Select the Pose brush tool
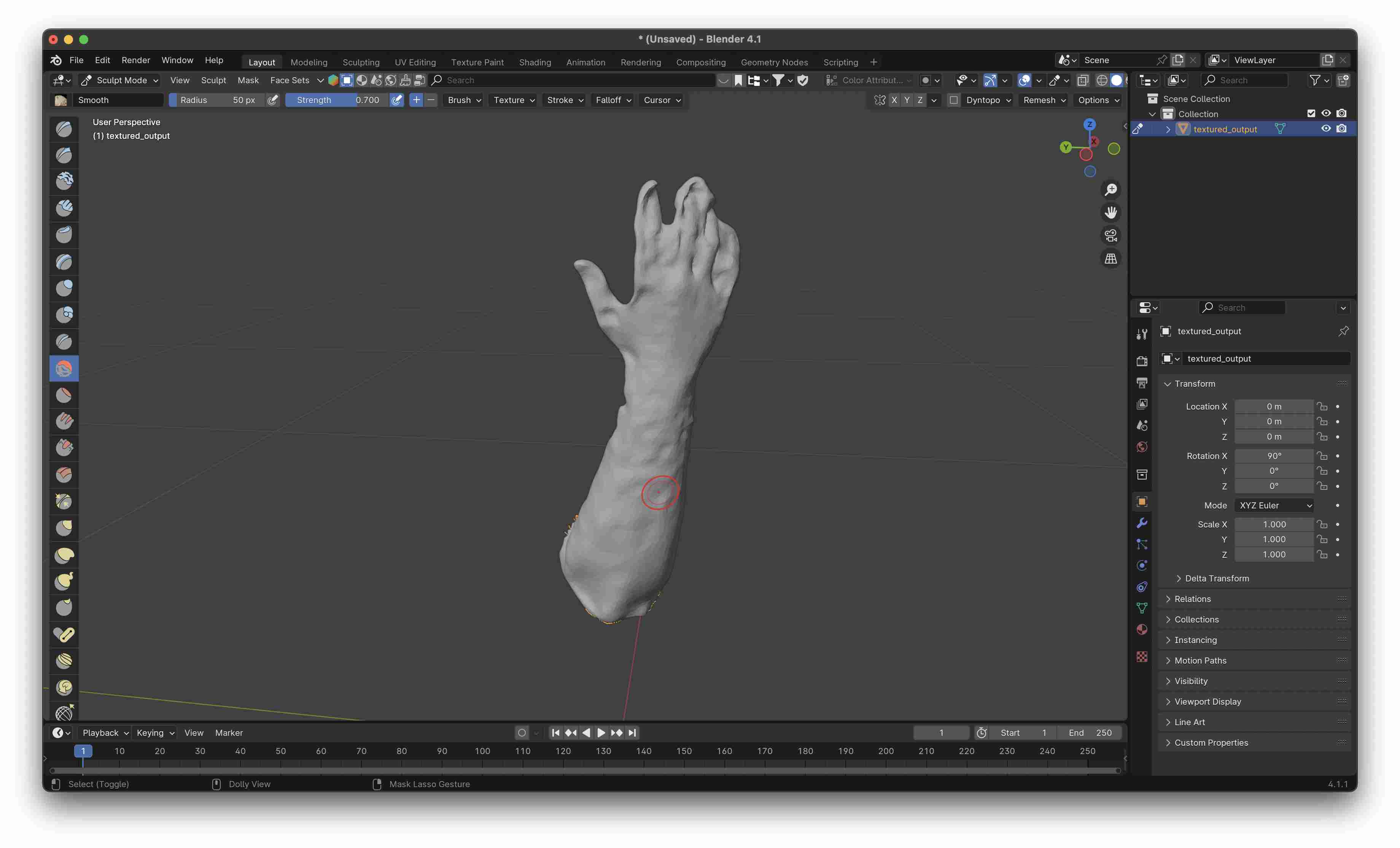1400x848 pixels. click(64, 634)
